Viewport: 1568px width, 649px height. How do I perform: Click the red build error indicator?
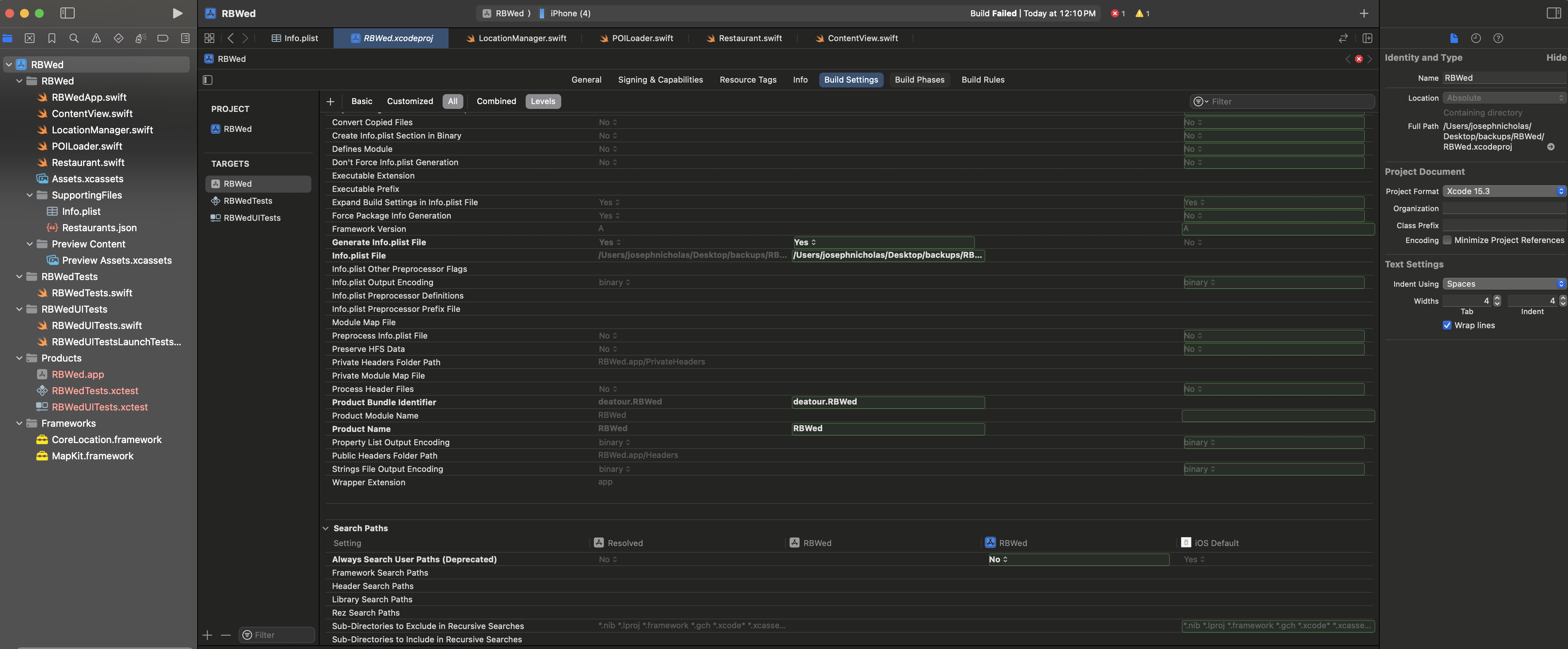pos(1118,13)
